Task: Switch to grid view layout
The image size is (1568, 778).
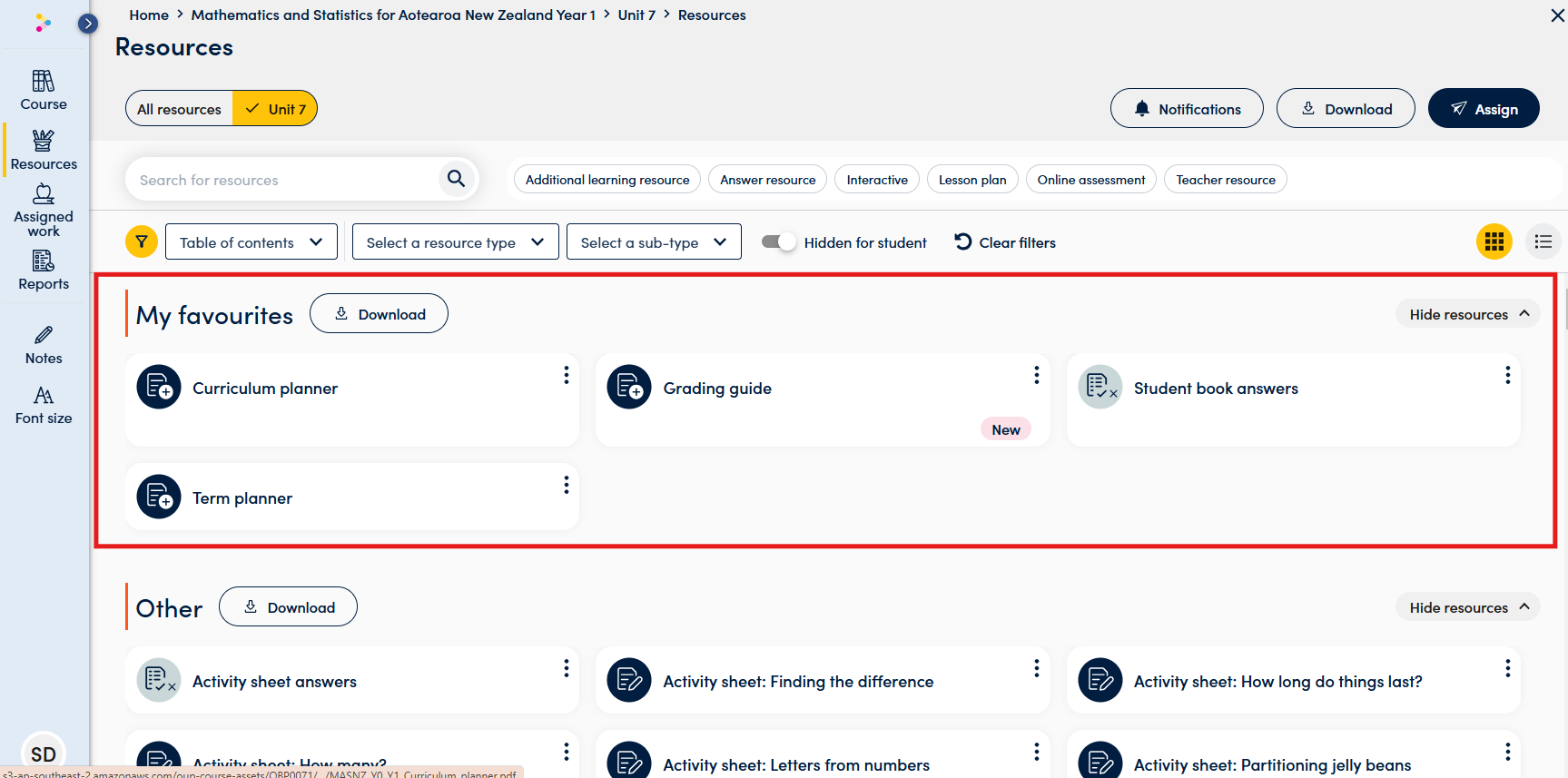Action: (x=1494, y=241)
